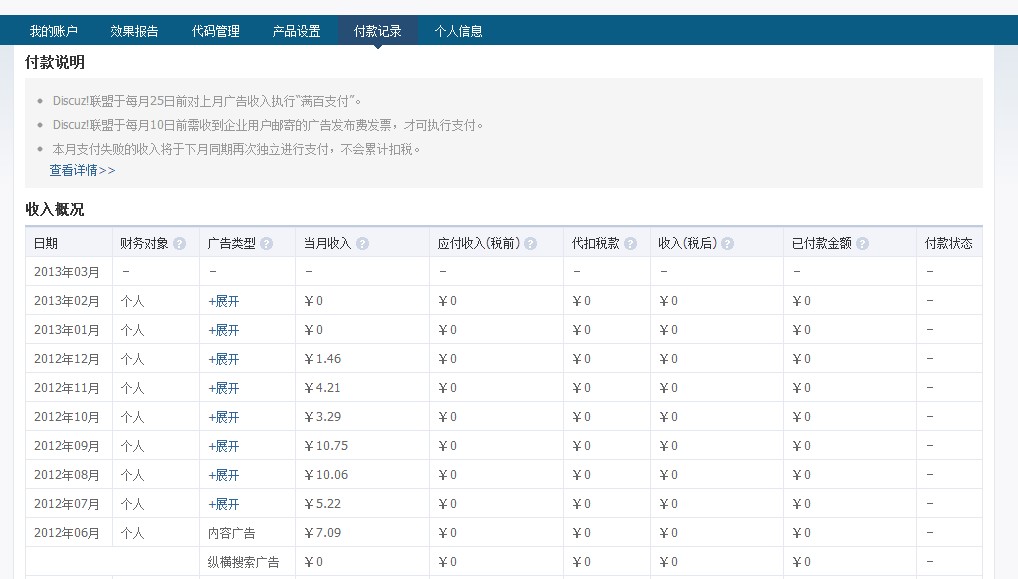The height and width of the screenshot is (579, 1018).
Task: Switch to the 效果报告 tab
Action: (x=134, y=31)
